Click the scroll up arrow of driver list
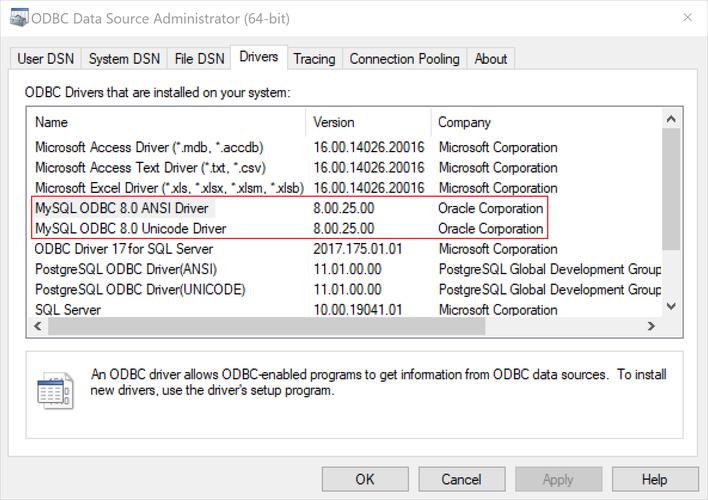 click(671, 119)
